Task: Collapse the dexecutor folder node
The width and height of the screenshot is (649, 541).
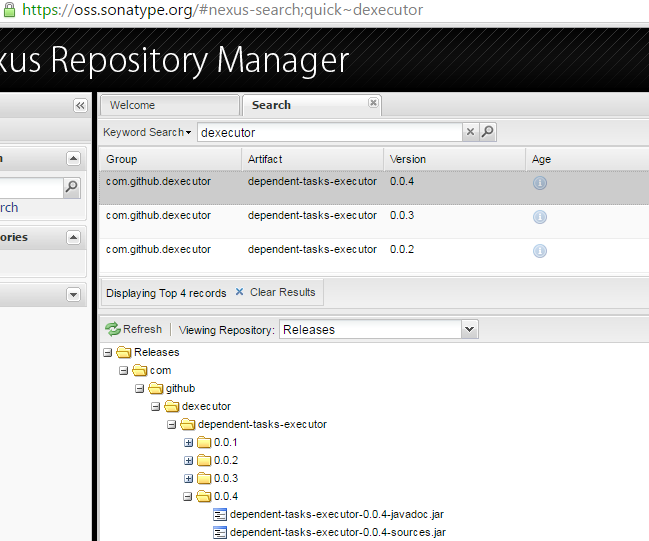Action: pos(155,406)
